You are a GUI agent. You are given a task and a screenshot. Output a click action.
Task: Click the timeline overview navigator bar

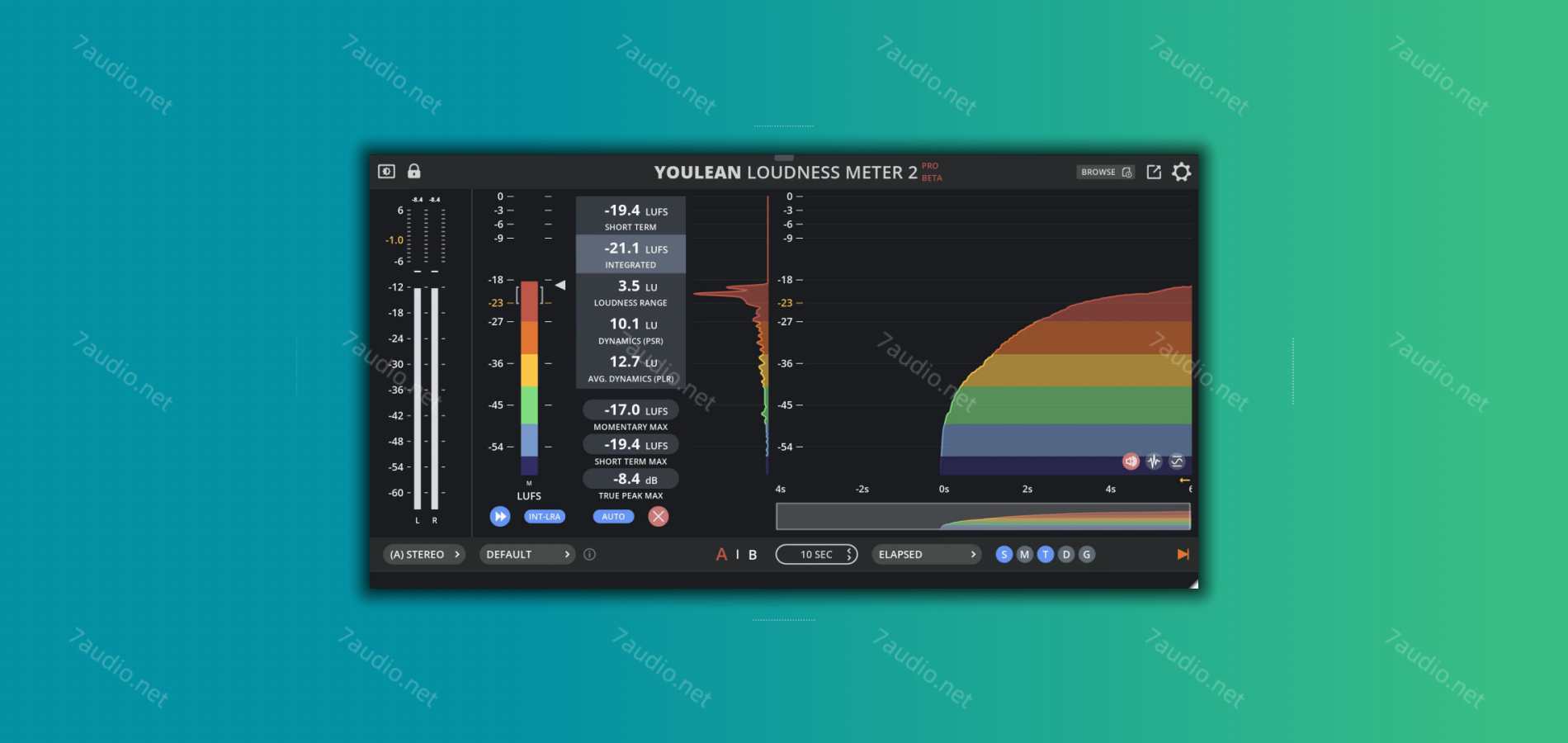click(983, 517)
